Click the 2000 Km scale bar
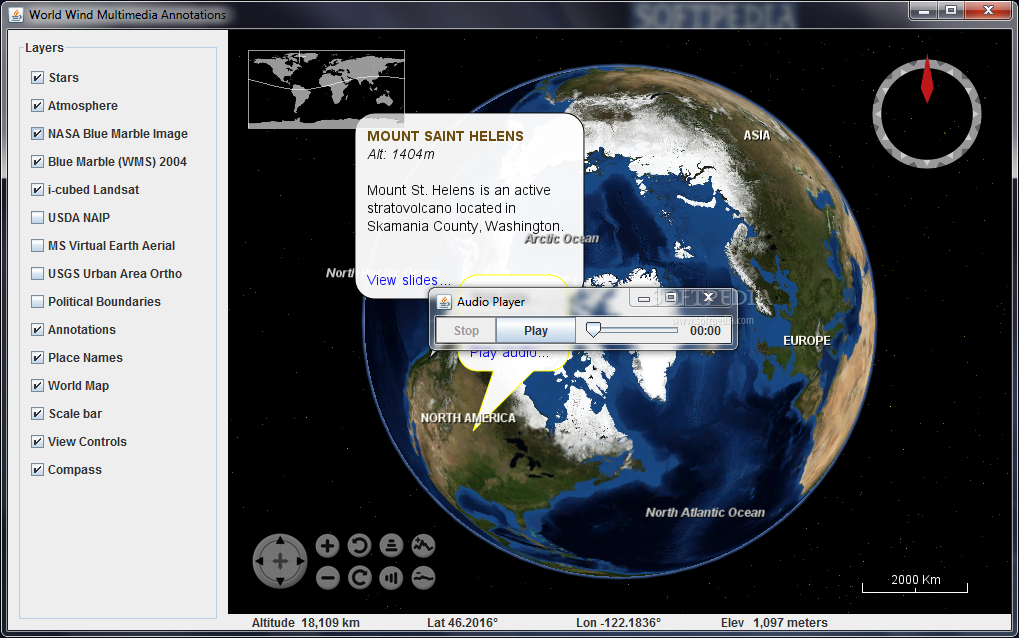This screenshot has width=1019, height=638. [915, 583]
